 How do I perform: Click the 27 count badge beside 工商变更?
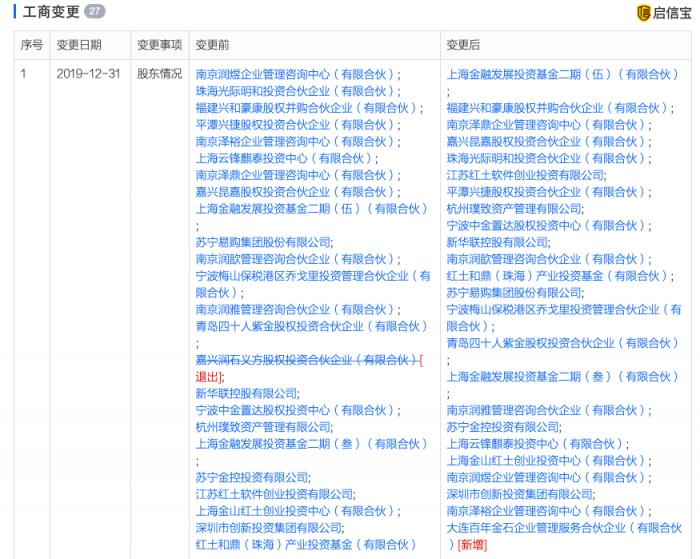coord(95,11)
